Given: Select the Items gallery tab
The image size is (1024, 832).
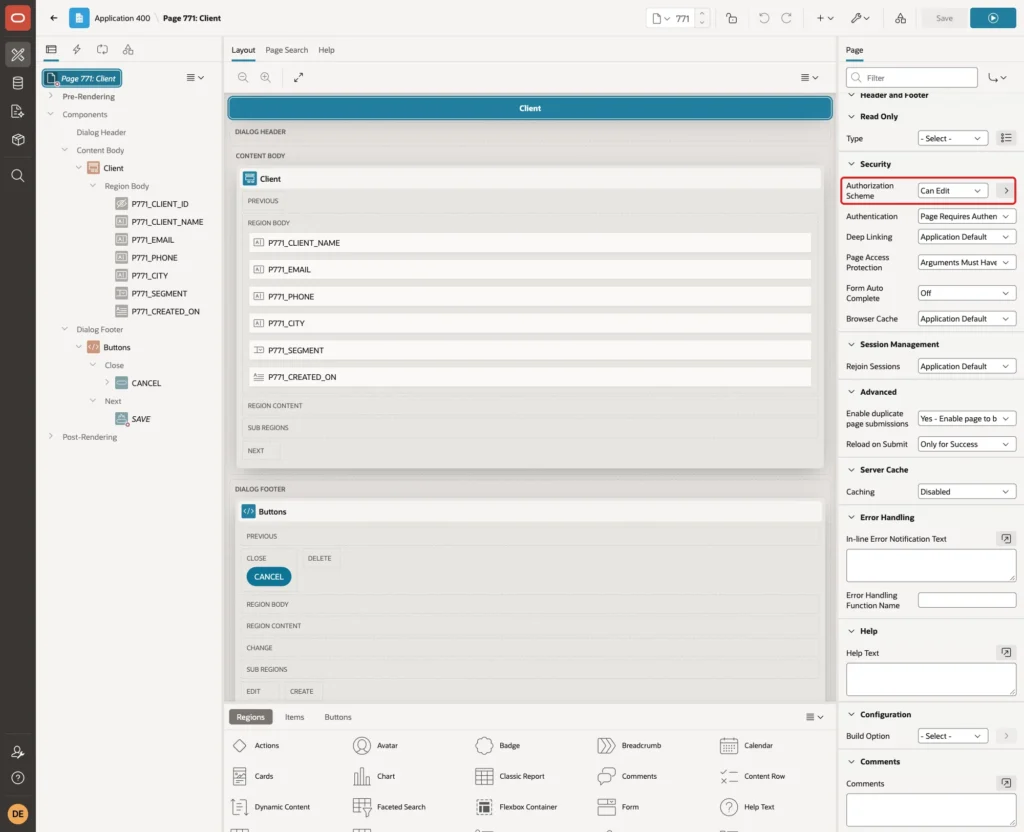Looking at the screenshot, I should [295, 717].
